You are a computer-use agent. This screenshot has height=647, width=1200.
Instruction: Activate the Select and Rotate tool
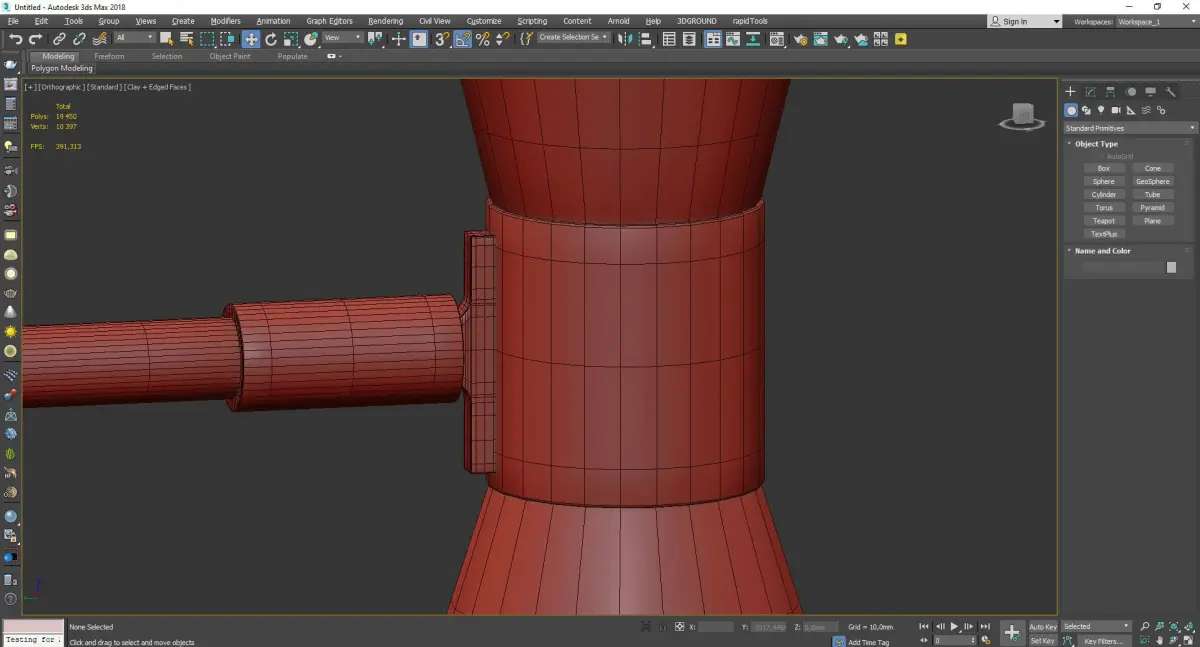click(271, 39)
